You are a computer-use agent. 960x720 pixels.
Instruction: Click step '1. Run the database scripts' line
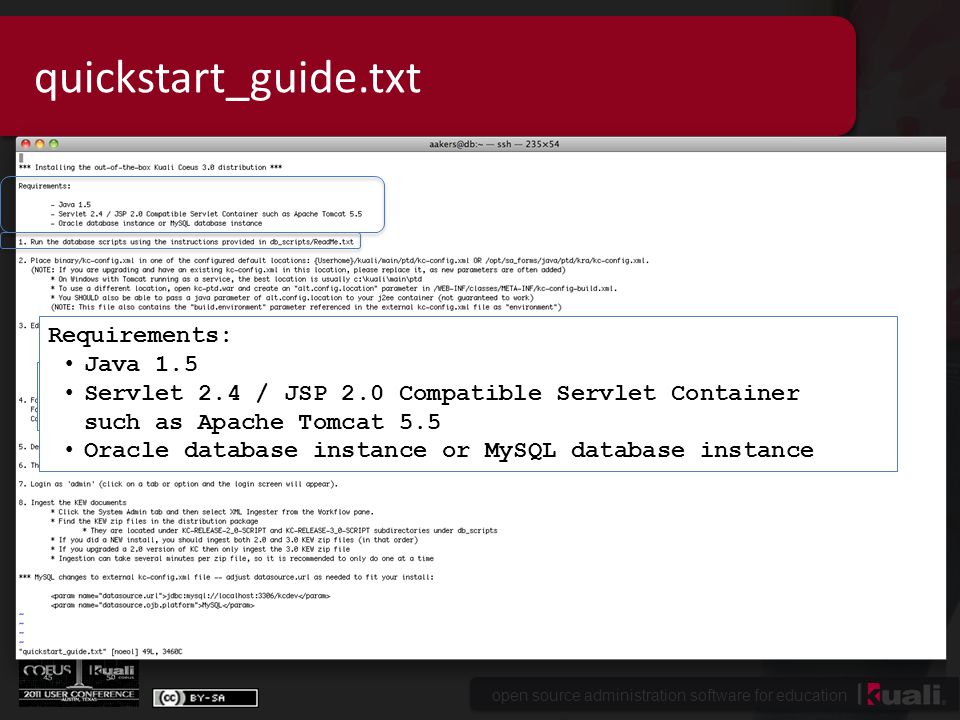click(186, 242)
